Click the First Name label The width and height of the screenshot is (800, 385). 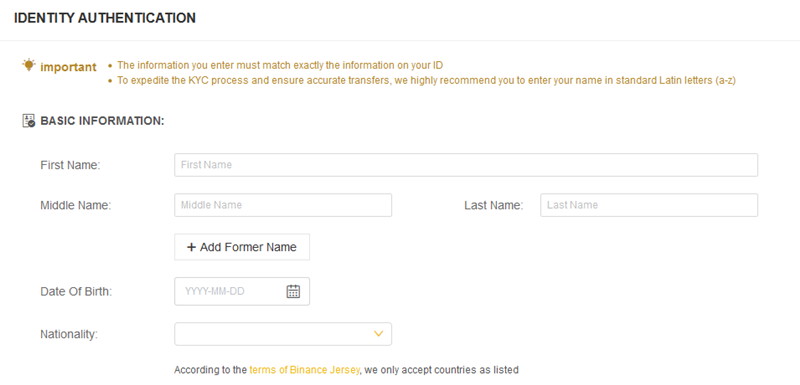pos(70,165)
